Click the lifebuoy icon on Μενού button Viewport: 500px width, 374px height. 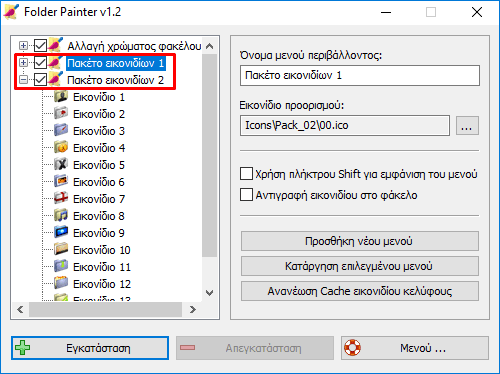pyautogui.click(x=352, y=348)
